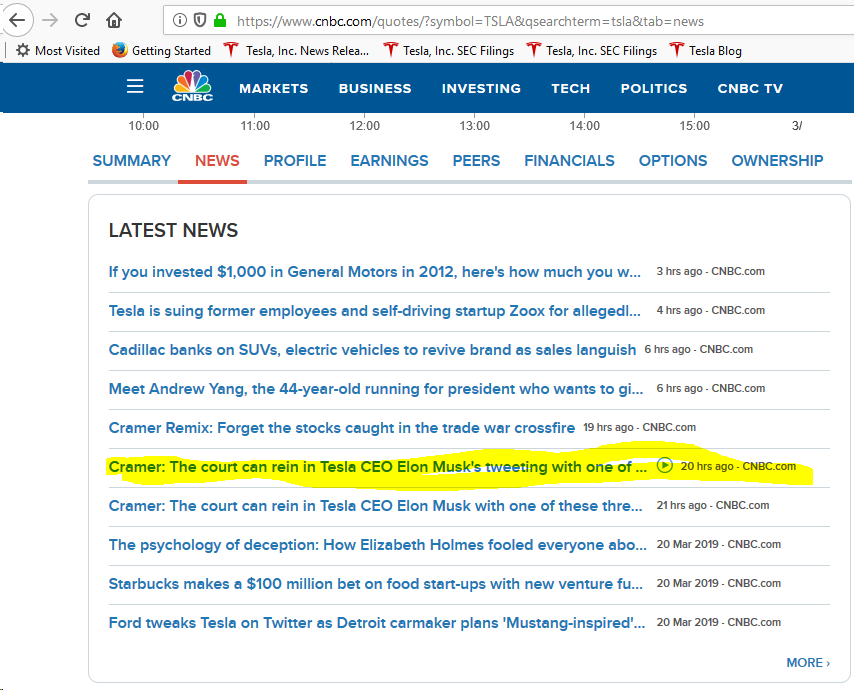This screenshot has height=690, width=854.
Task: Switch to the PROFILE tab
Action: [x=295, y=161]
